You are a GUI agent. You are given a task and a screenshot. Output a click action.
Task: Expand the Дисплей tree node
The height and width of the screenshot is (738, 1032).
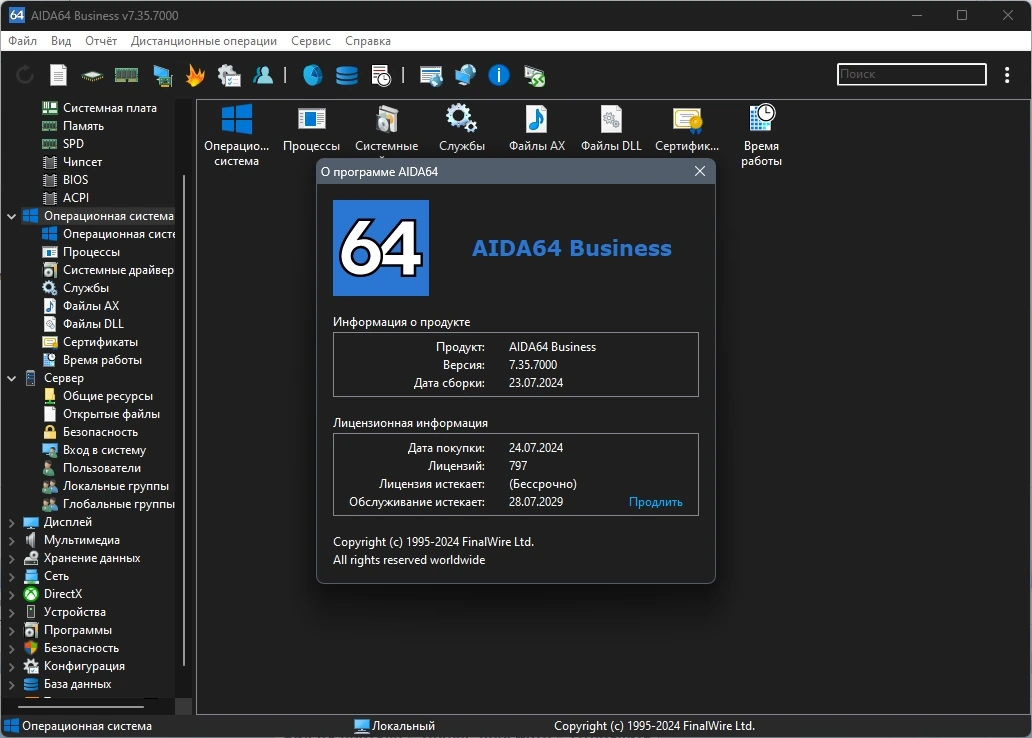click(11, 522)
